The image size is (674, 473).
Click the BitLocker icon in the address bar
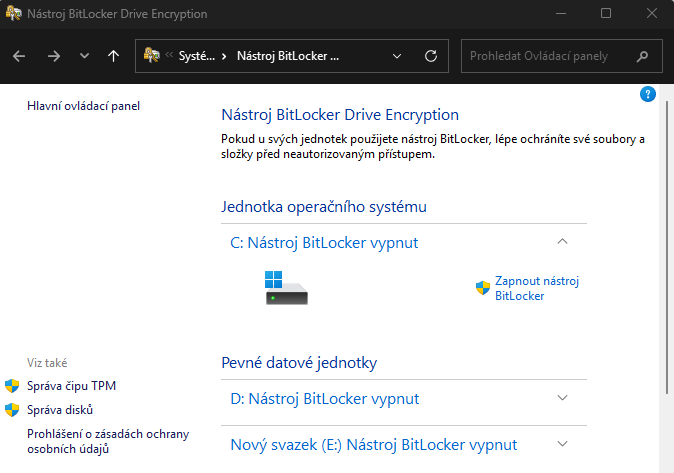[152, 55]
